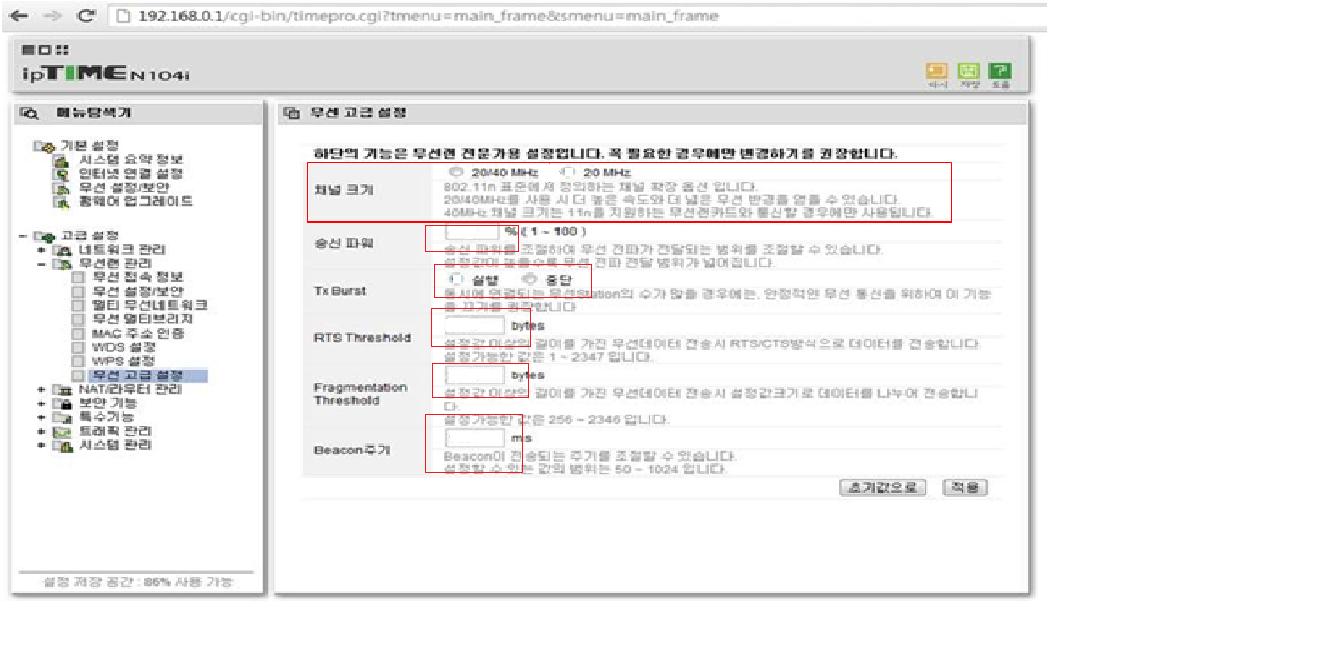
Task: Click the 적용 apply button
Action: coord(963,488)
